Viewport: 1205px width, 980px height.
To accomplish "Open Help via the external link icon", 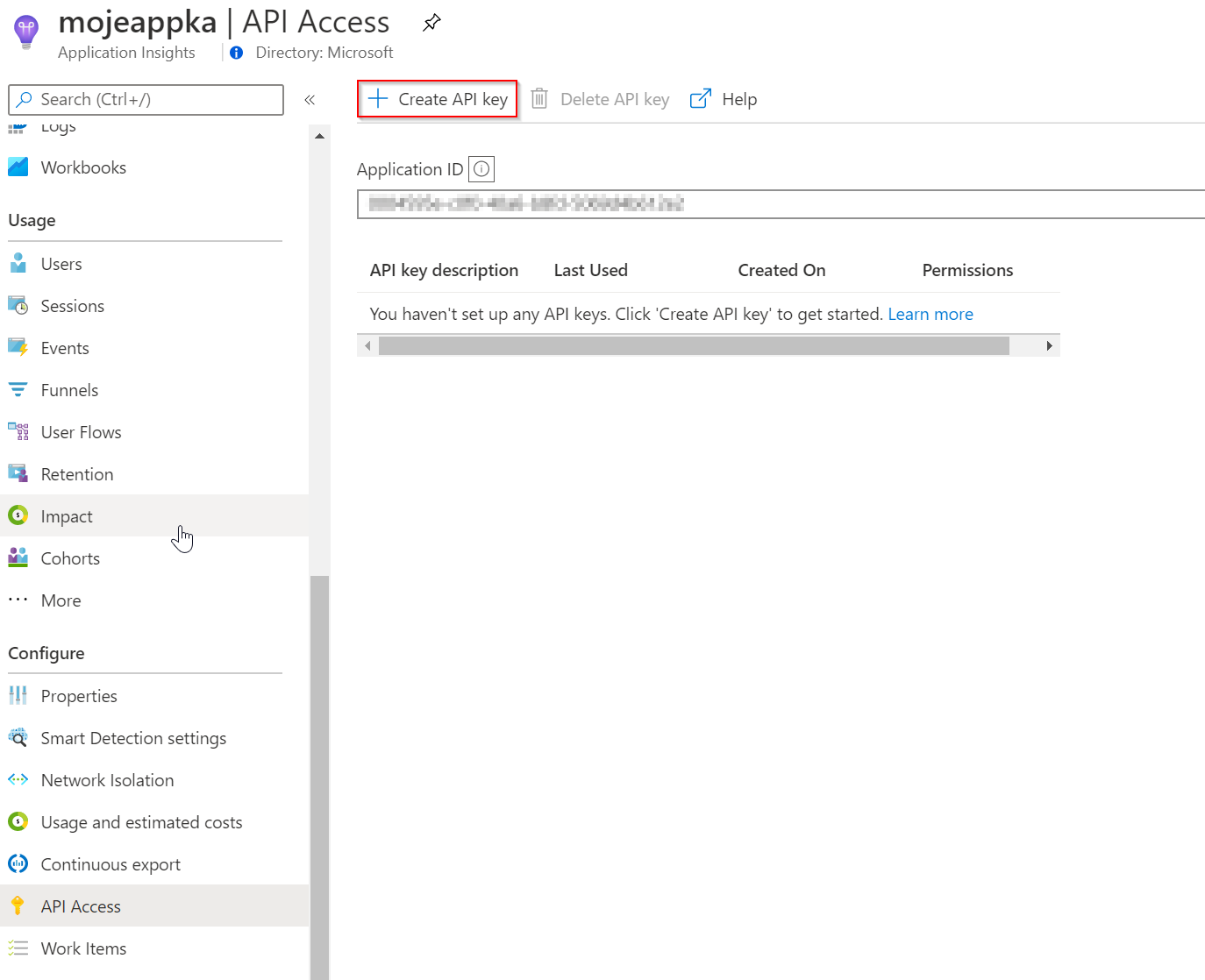I will [701, 99].
